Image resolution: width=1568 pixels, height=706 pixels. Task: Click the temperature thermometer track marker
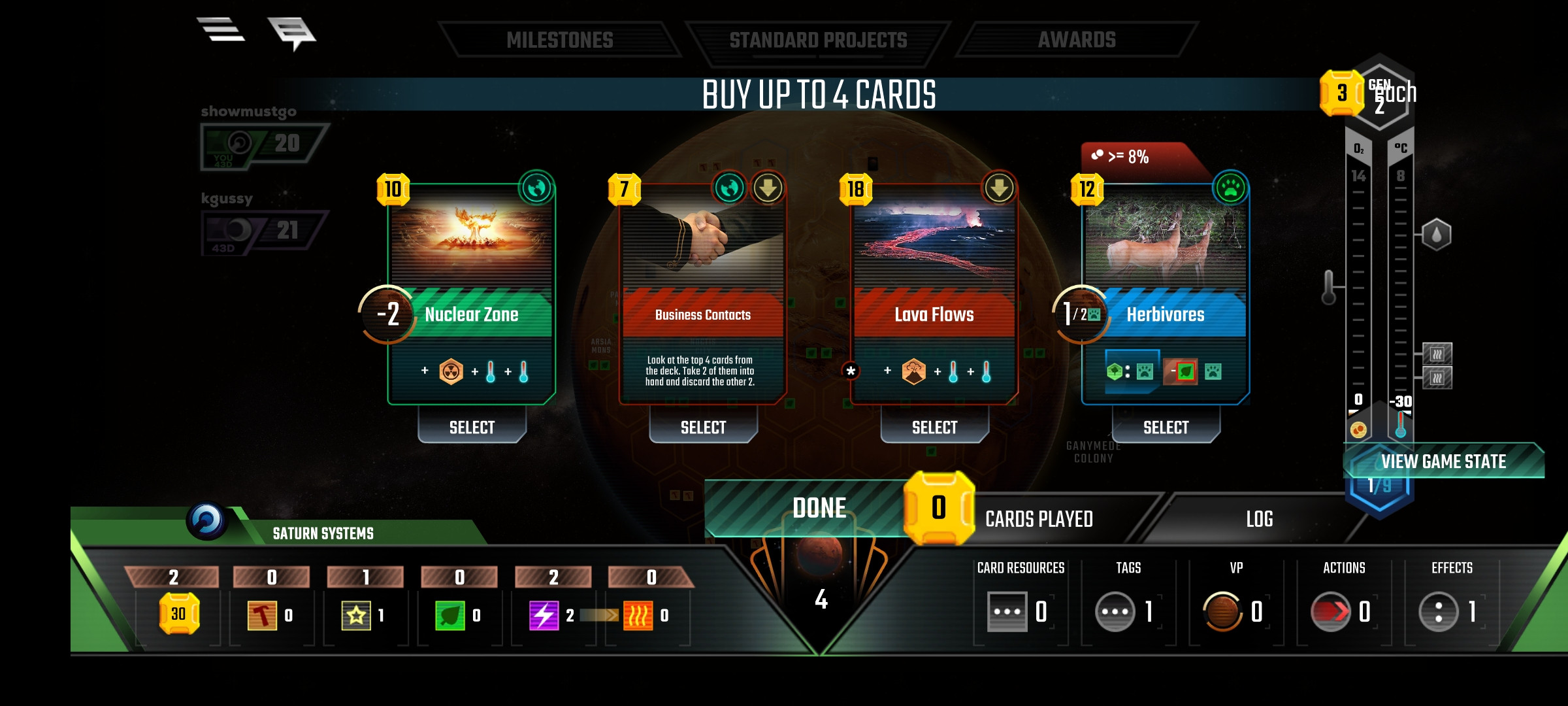1329,288
